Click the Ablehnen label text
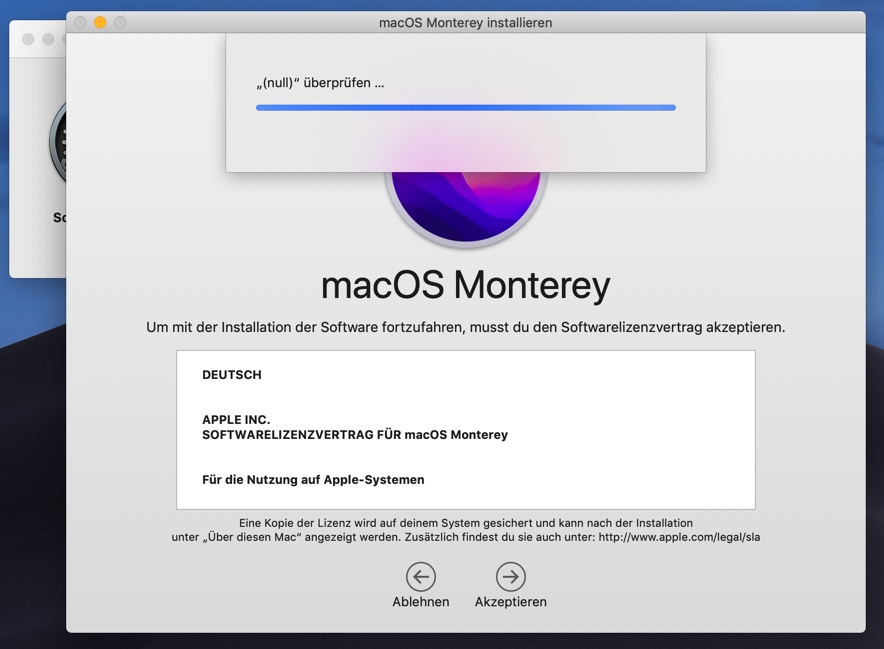This screenshot has width=884, height=649. tap(421, 602)
